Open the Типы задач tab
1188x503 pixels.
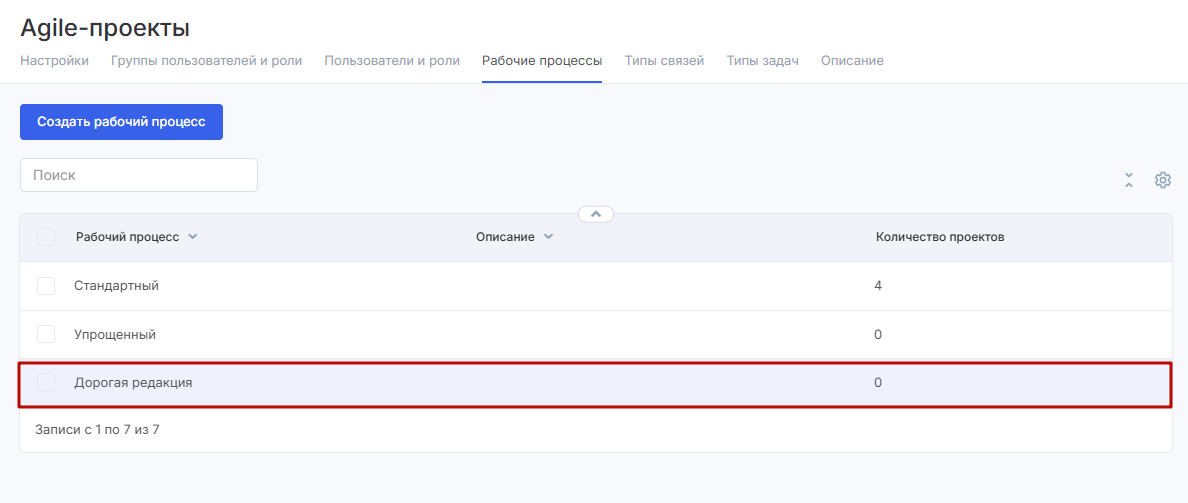[762, 61]
